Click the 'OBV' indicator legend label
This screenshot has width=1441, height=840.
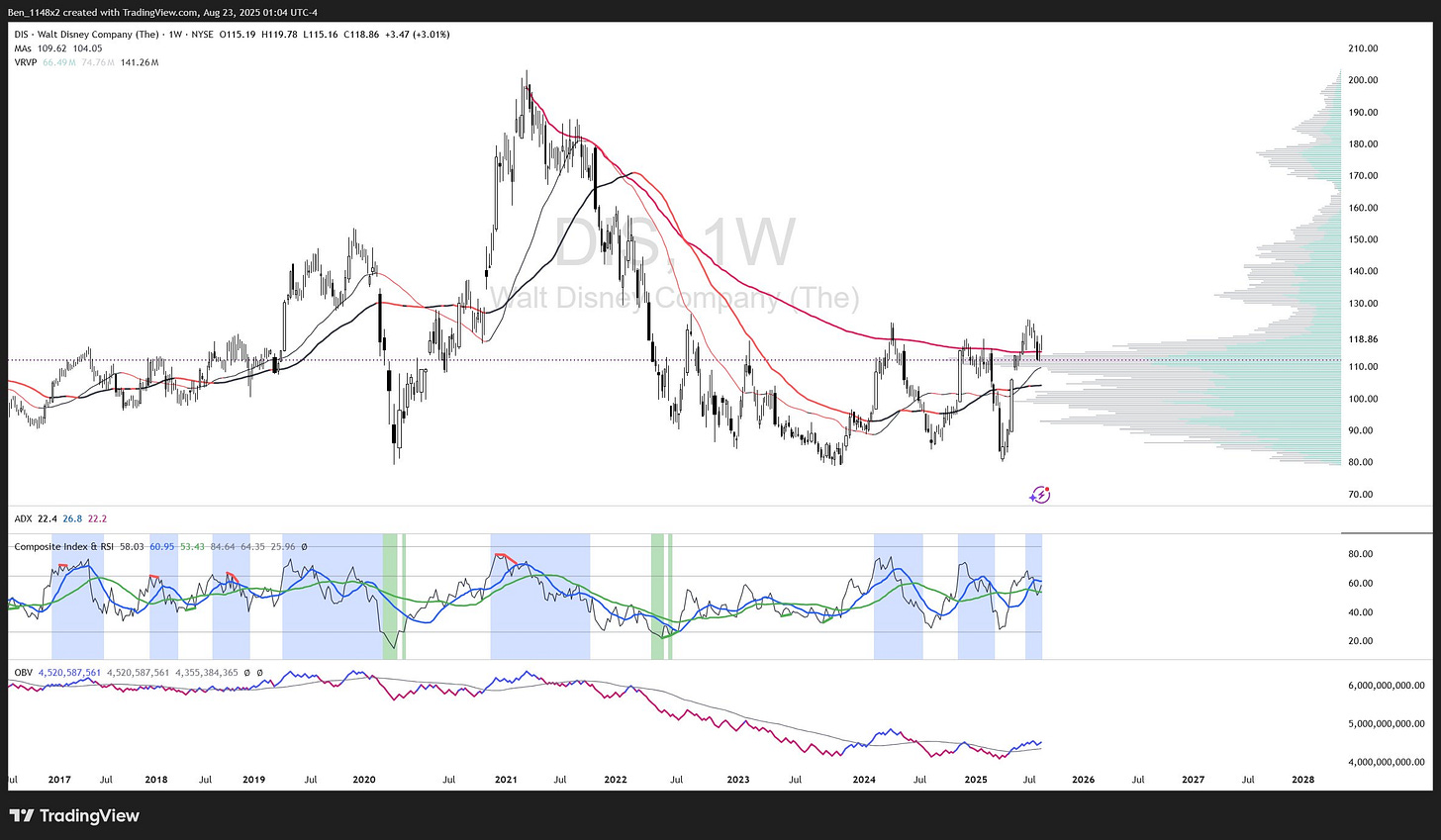click(23, 673)
